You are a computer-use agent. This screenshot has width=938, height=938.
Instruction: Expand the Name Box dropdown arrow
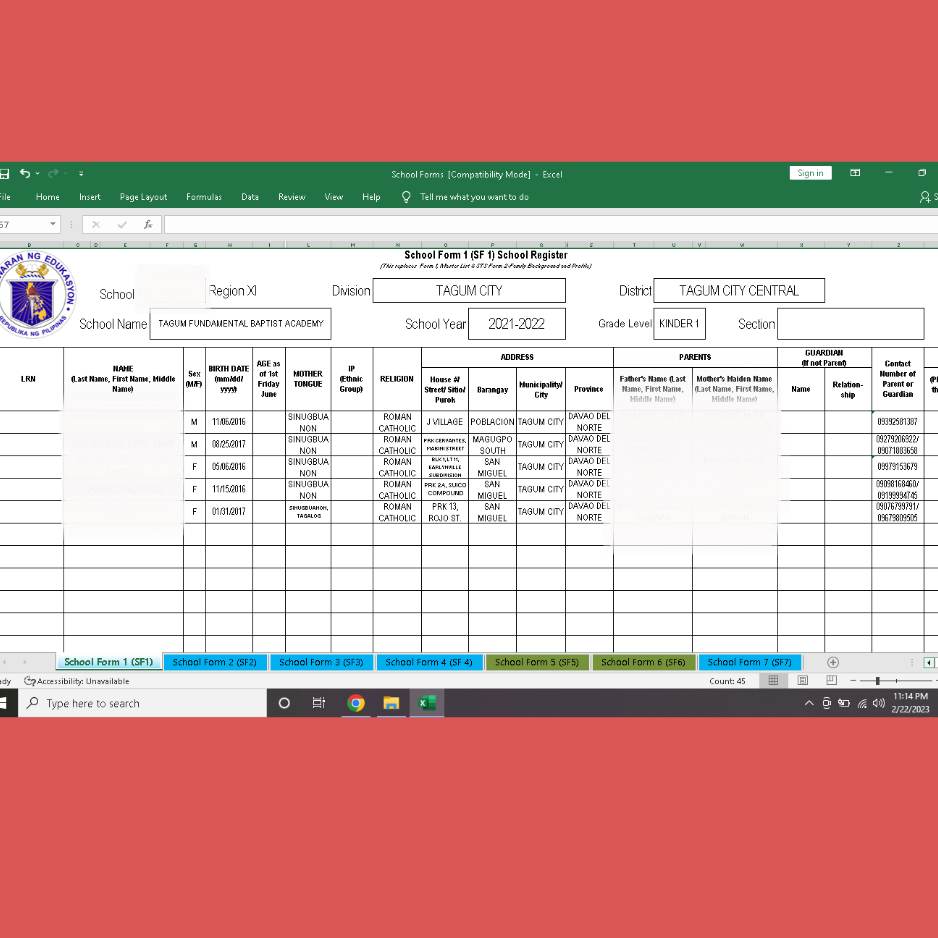click(53, 224)
